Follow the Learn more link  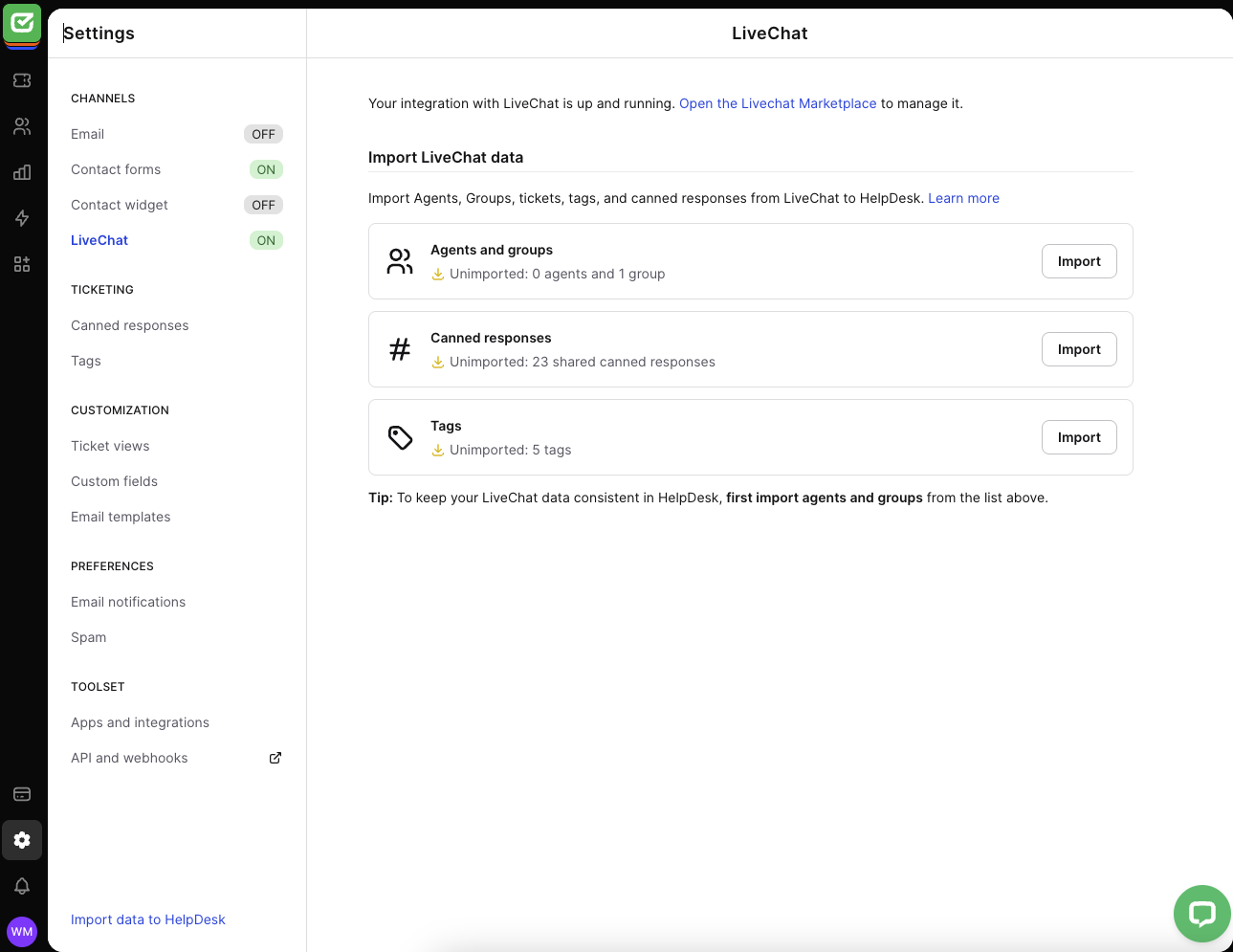pyautogui.click(x=963, y=198)
